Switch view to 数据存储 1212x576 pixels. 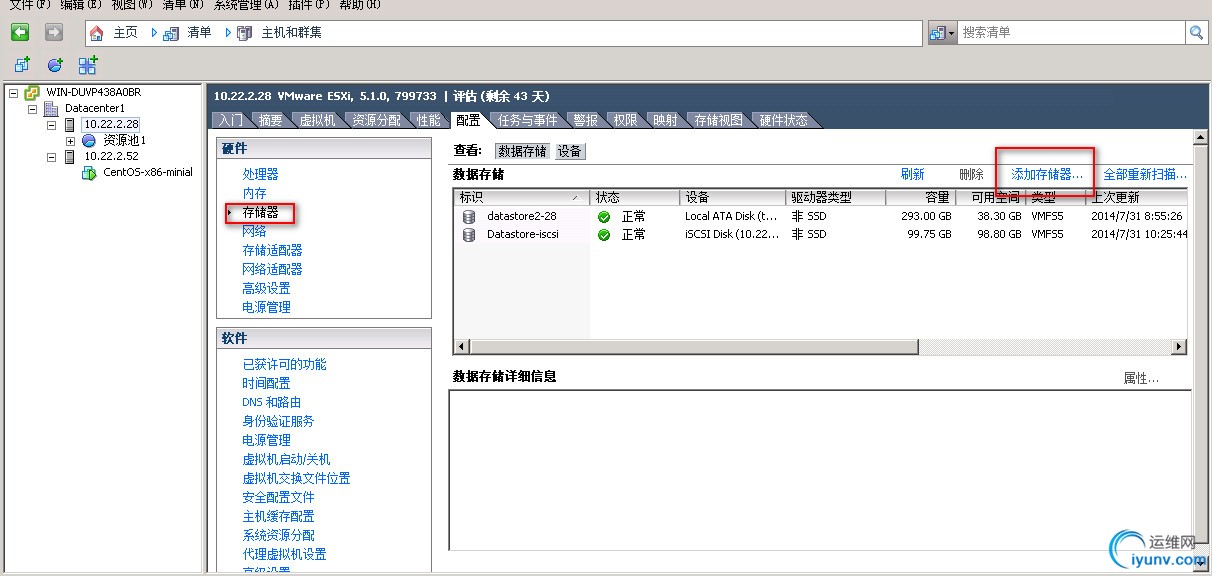523,151
